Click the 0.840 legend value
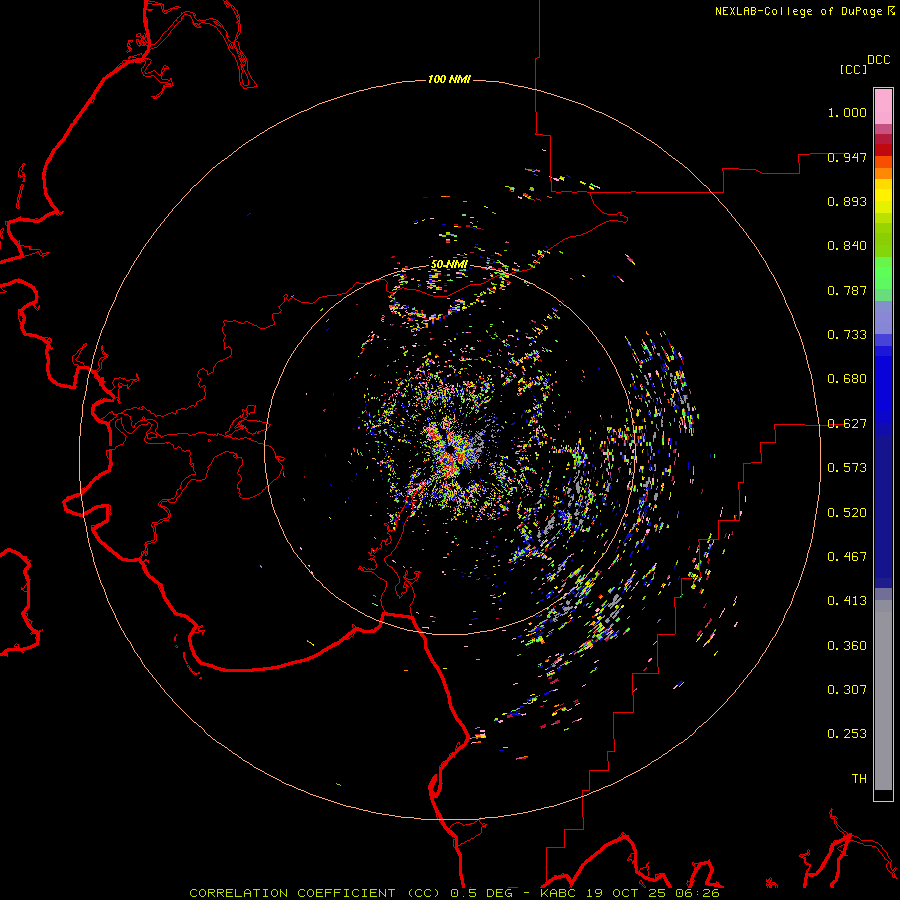The height and width of the screenshot is (900, 900). pos(847,246)
